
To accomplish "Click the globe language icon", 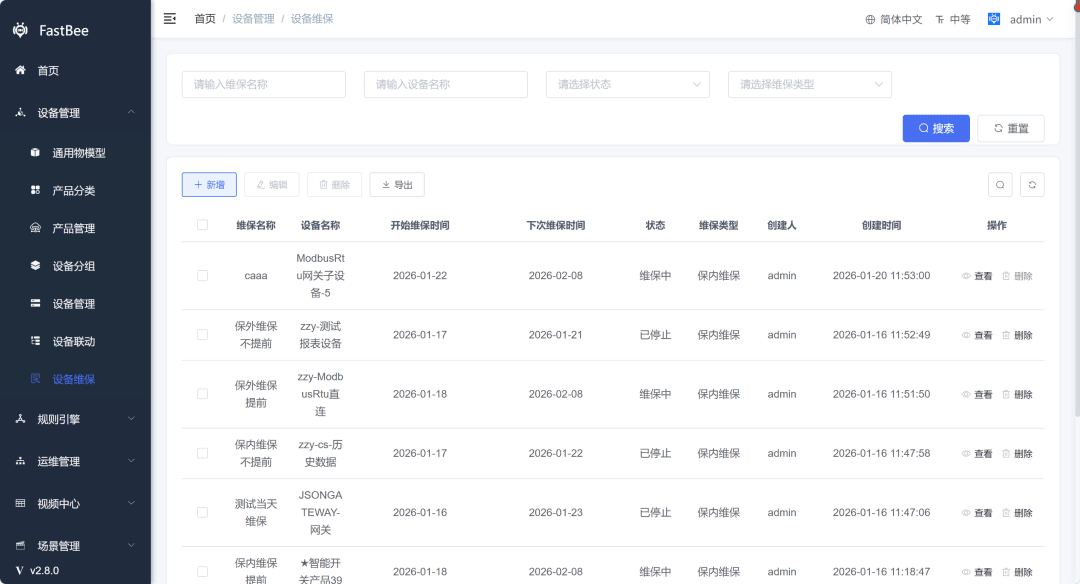I will 870,19.
